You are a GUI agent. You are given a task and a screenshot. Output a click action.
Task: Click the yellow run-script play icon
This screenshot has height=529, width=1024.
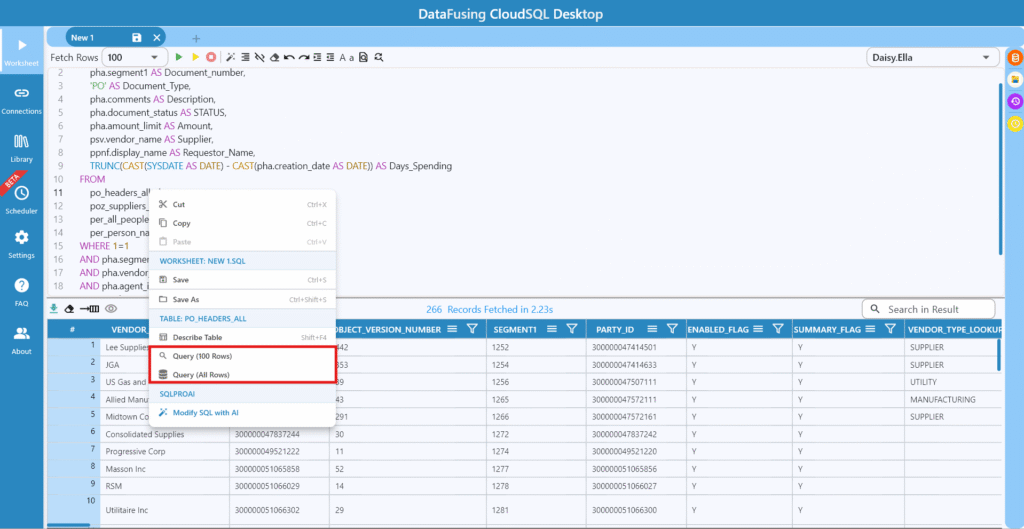click(195, 57)
